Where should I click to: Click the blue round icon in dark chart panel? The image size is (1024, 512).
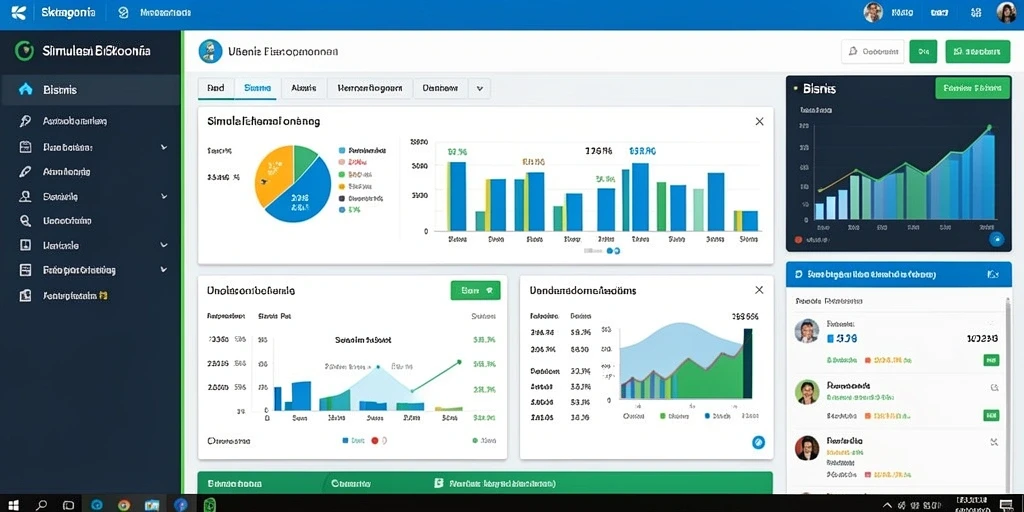[x=996, y=240]
